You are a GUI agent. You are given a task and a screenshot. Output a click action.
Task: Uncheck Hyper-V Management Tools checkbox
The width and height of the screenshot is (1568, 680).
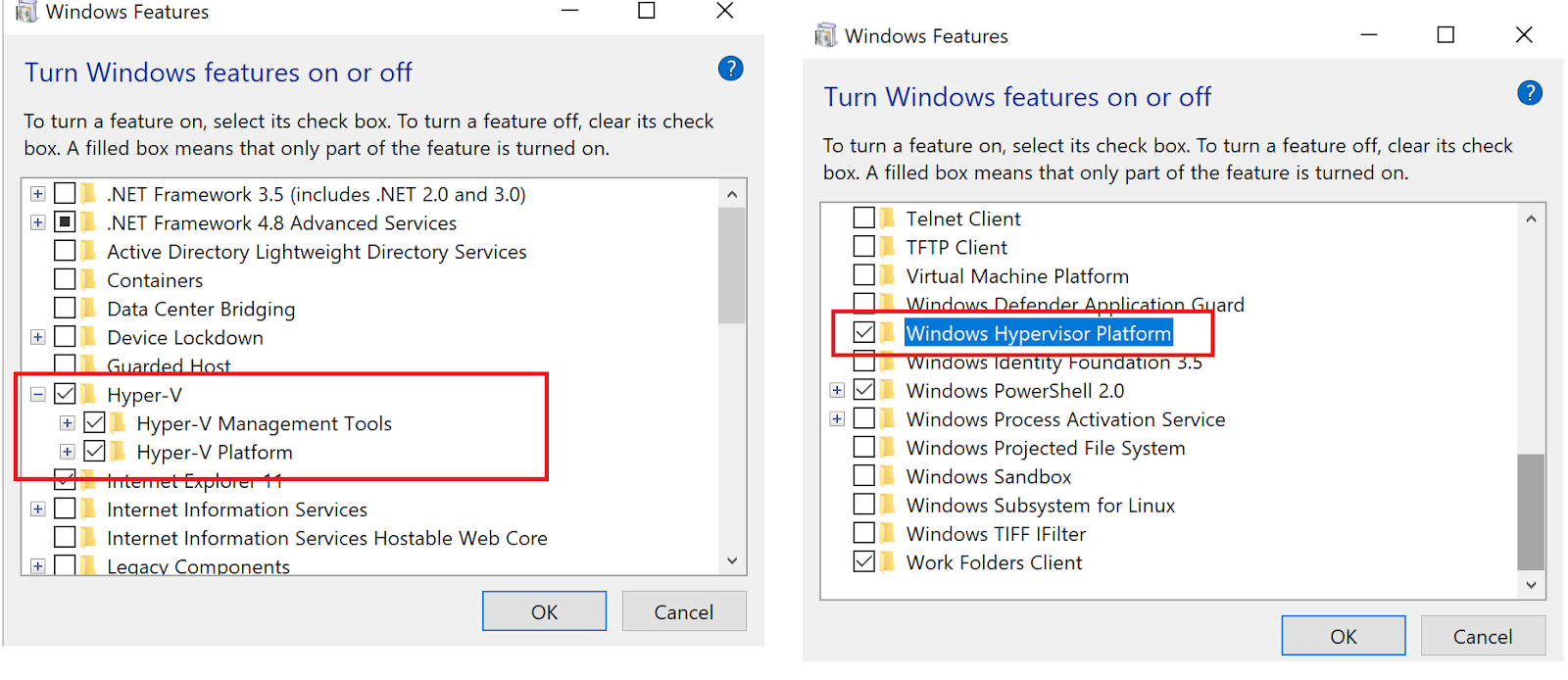coord(94,422)
